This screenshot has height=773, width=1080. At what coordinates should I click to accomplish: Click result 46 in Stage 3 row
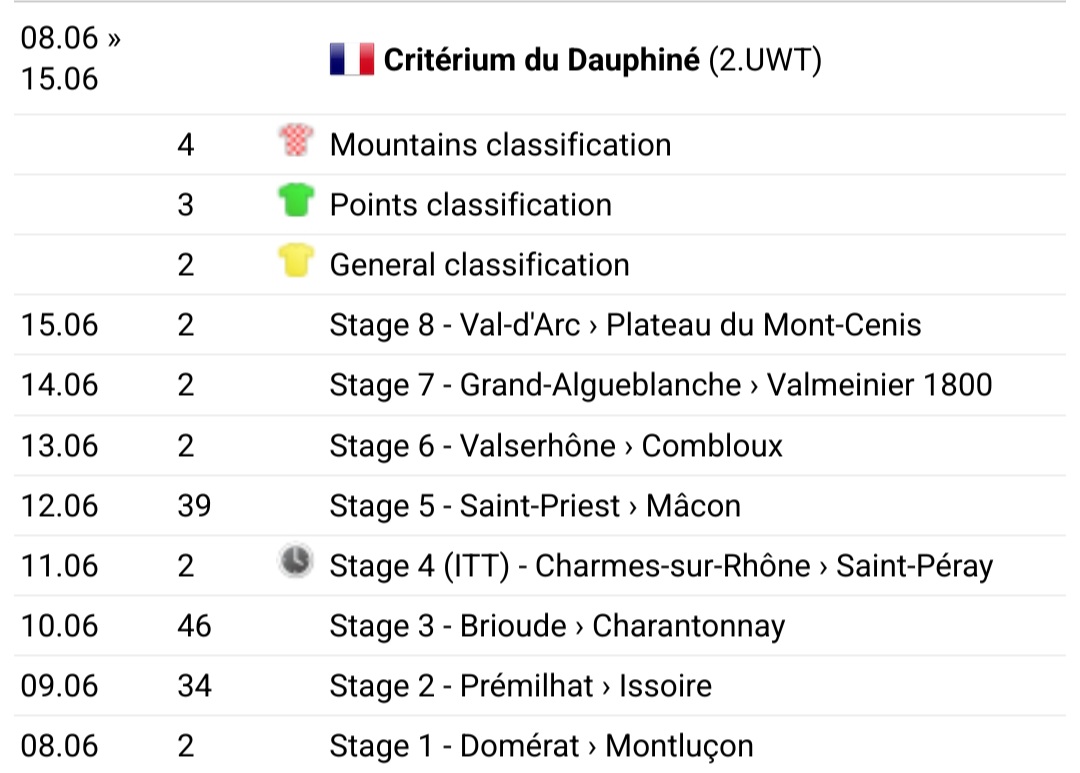[x=194, y=626]
